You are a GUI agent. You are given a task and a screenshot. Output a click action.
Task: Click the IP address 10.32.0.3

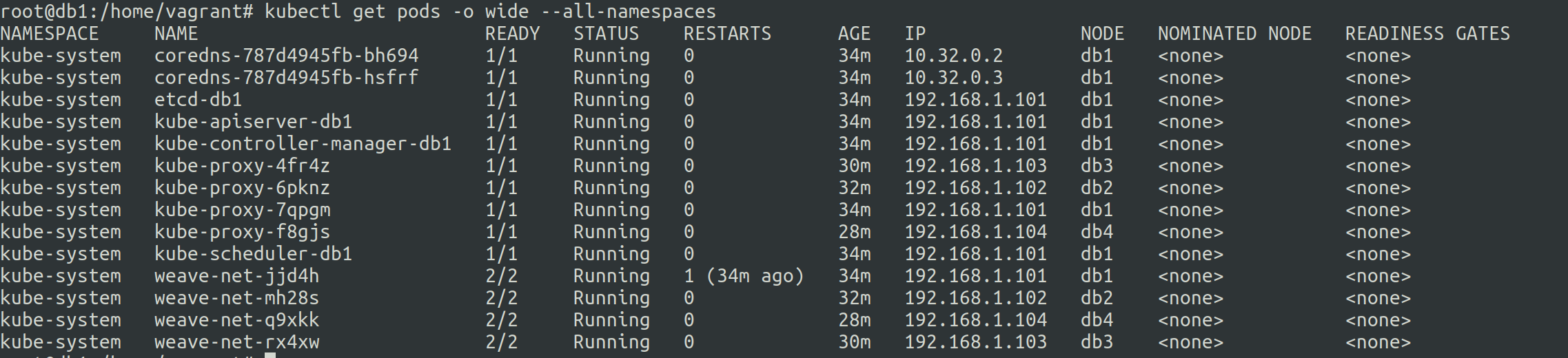click(954, 78)
